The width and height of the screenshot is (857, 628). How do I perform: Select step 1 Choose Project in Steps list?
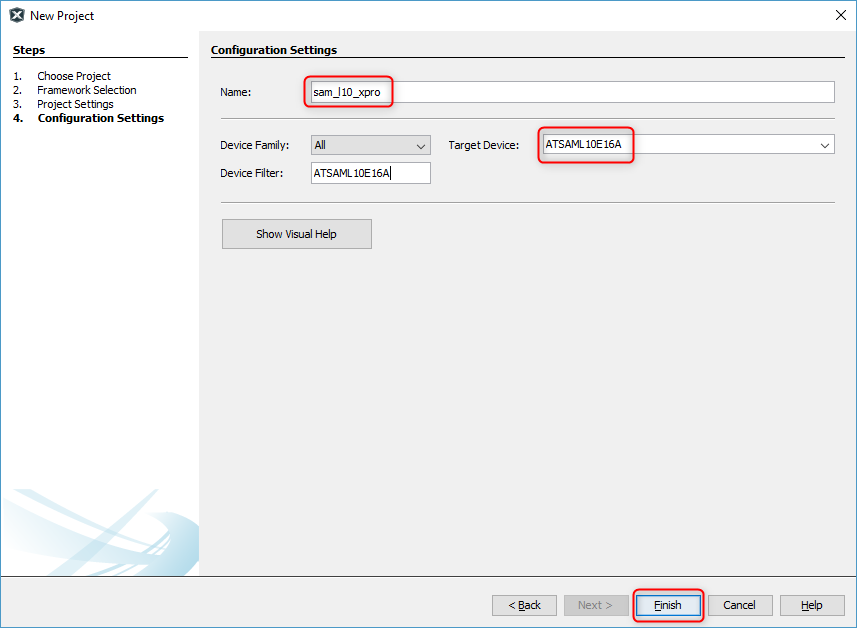pyautogui.click(x=74, y=76)
